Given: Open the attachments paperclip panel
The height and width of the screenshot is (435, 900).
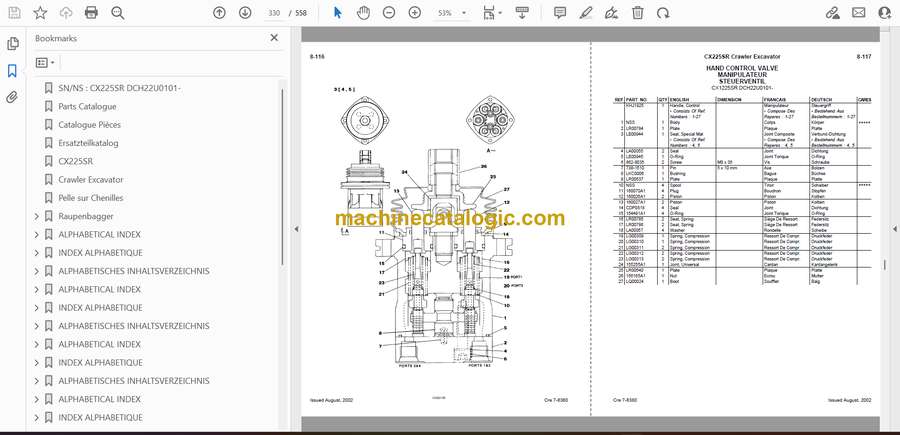Looking at the screenshot, I should pyautogui.click(x=12, y=97).
